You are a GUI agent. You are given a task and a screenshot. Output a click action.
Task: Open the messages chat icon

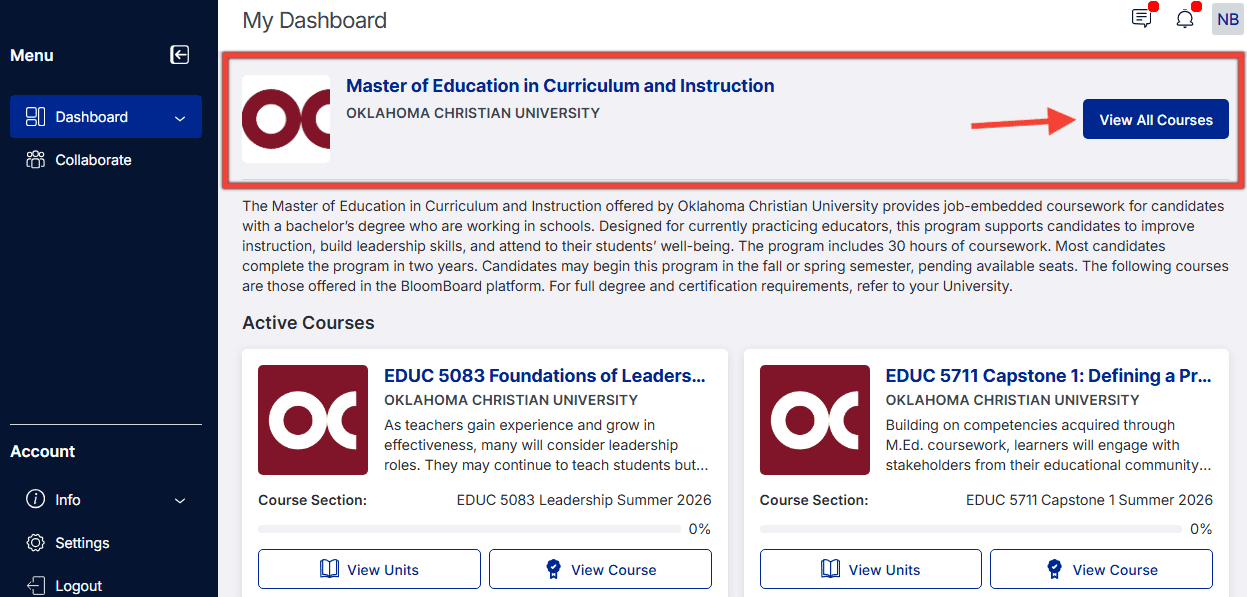1141,18
